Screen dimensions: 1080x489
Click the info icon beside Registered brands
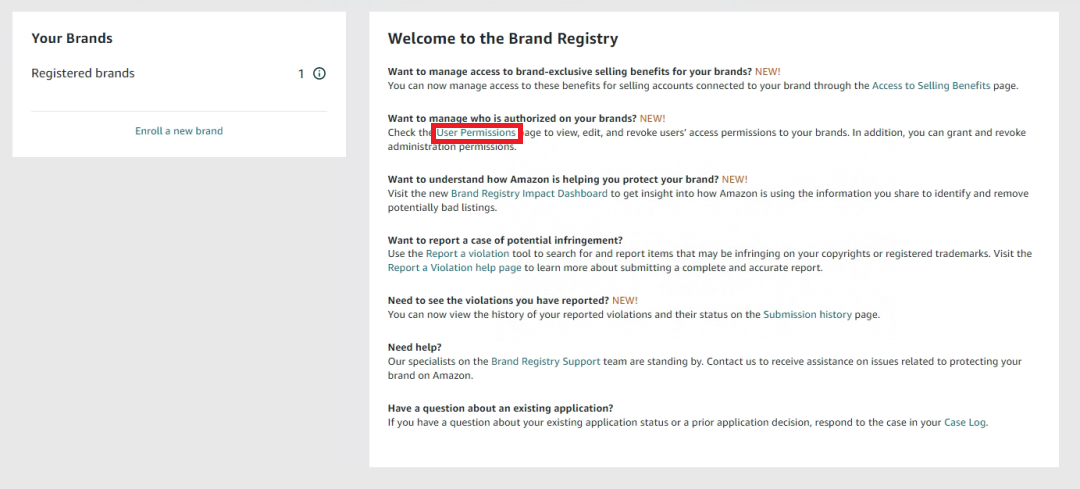(x=320, y=74)
